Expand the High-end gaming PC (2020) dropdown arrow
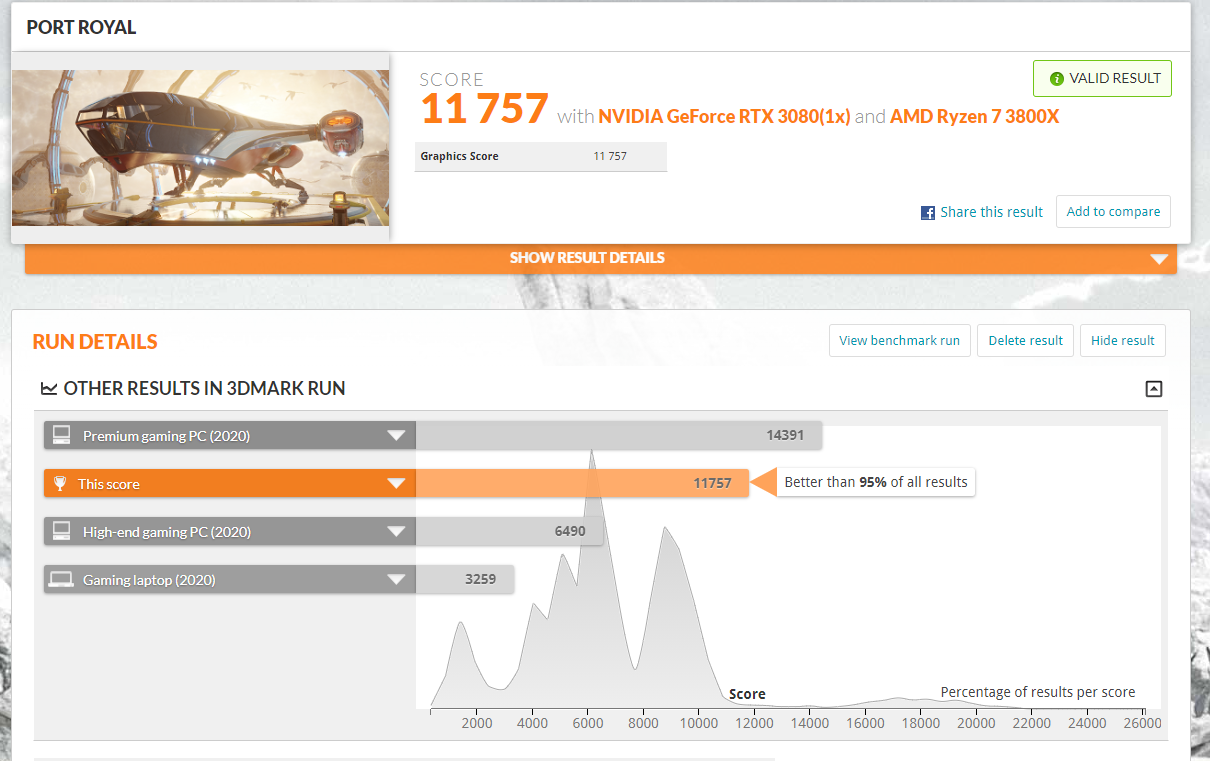 [396, 531]
